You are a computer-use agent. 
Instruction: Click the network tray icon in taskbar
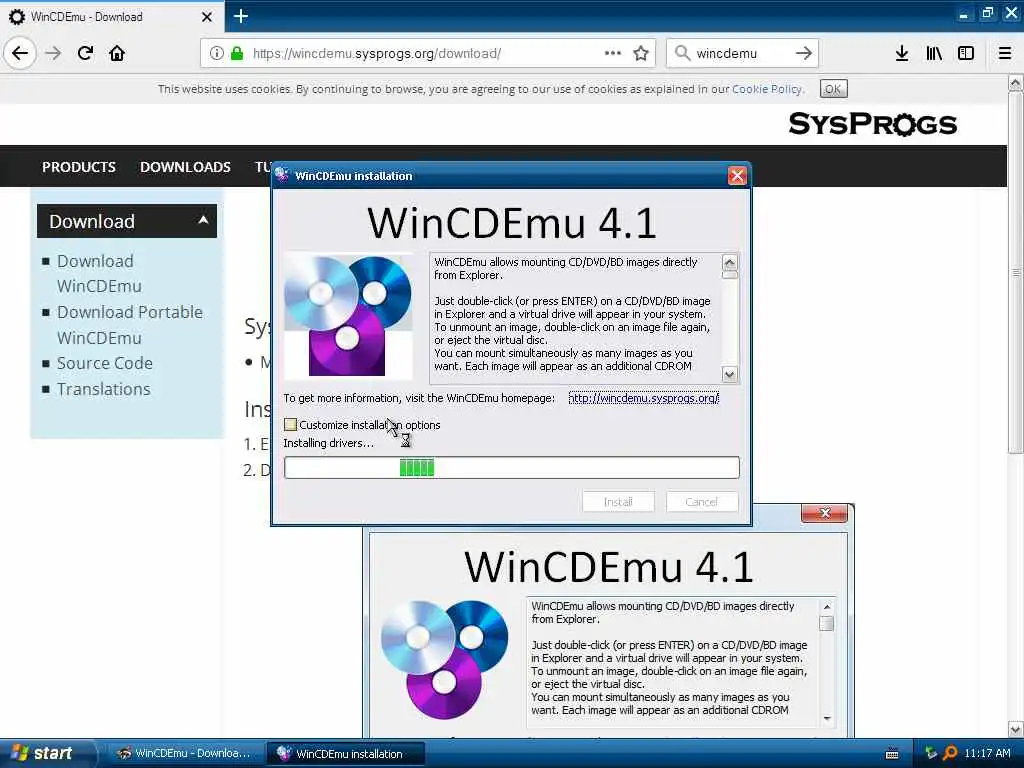click(x=930, y=753)
